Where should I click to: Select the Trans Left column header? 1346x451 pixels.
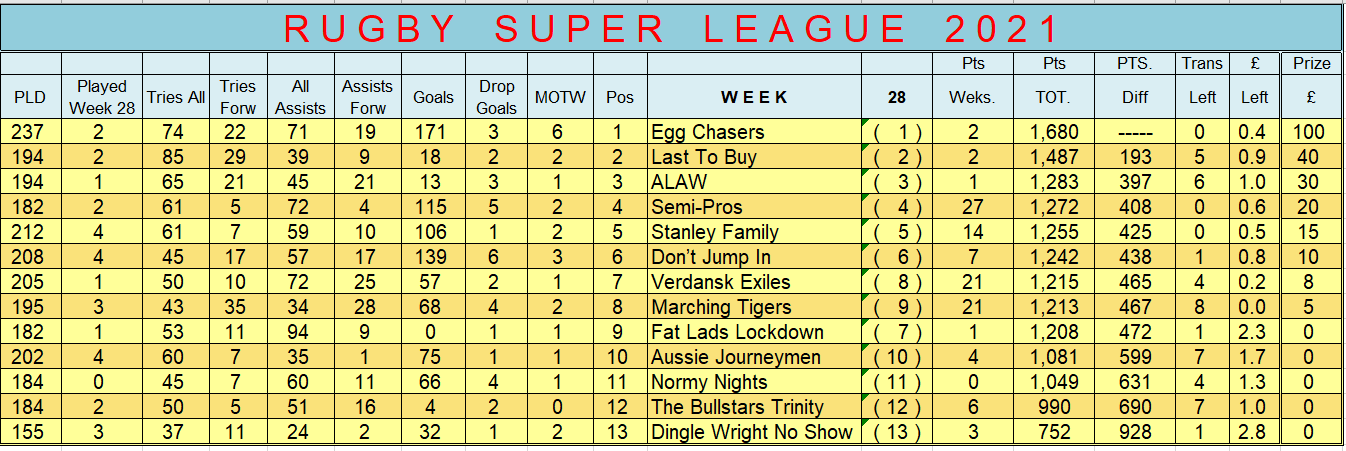(x=1201, y=86)
